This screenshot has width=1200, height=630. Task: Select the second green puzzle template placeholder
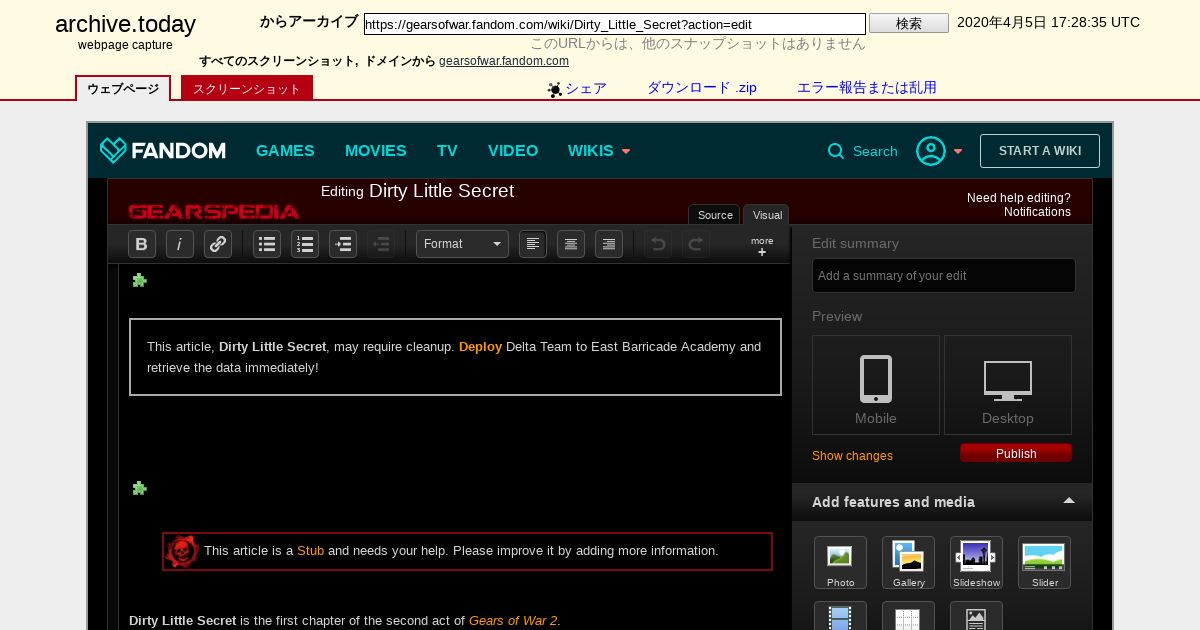tap(140, 488)
